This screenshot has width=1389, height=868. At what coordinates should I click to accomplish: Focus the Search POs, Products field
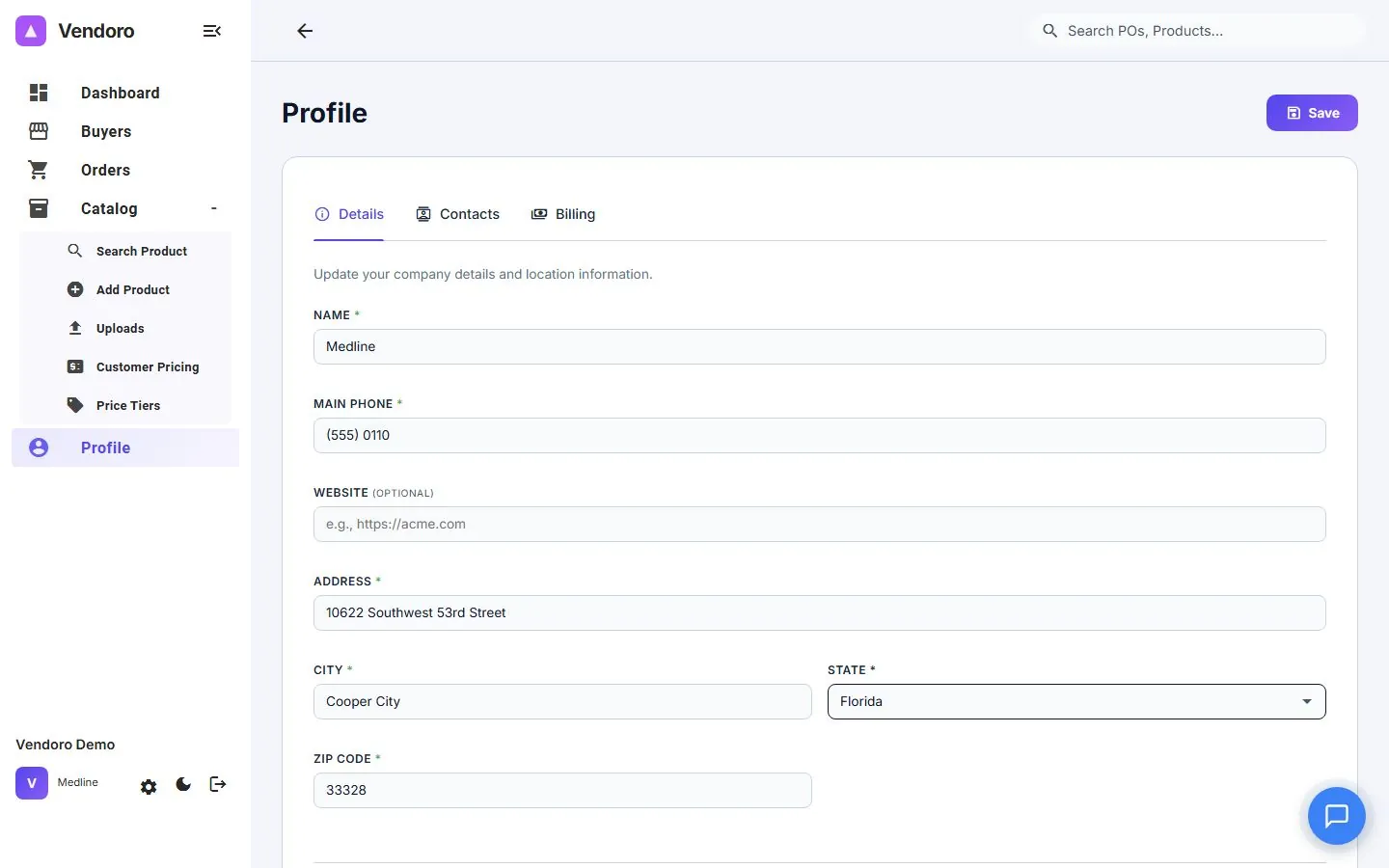[x=1198, y=31]
